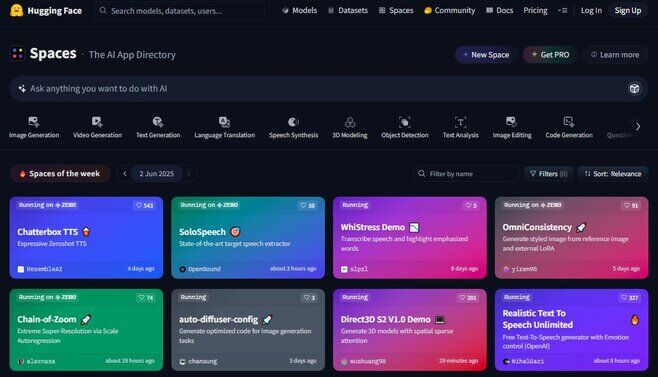Click the wushuang98 author name

coord(368,361)
